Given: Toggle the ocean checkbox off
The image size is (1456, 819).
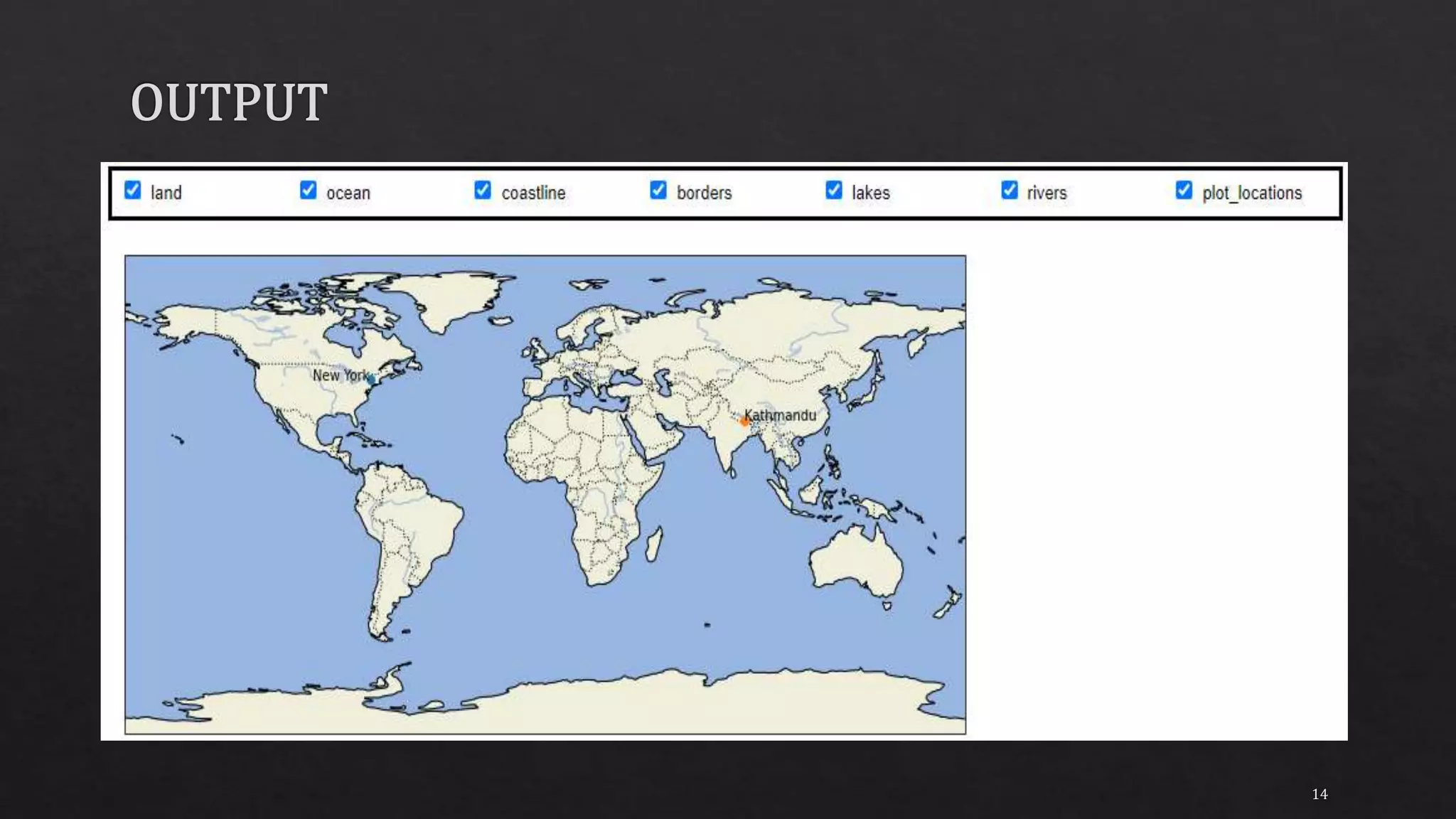Looking at the screenshot, I should tap(308, 191).
